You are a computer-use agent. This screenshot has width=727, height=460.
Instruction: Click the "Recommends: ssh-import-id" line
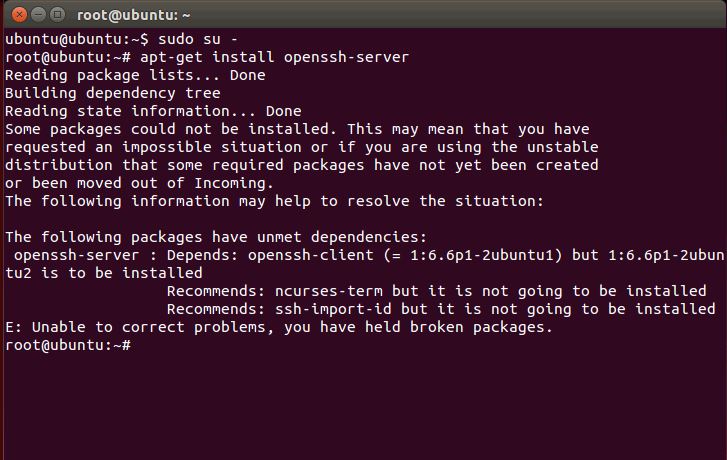click(x=440, y=309)
